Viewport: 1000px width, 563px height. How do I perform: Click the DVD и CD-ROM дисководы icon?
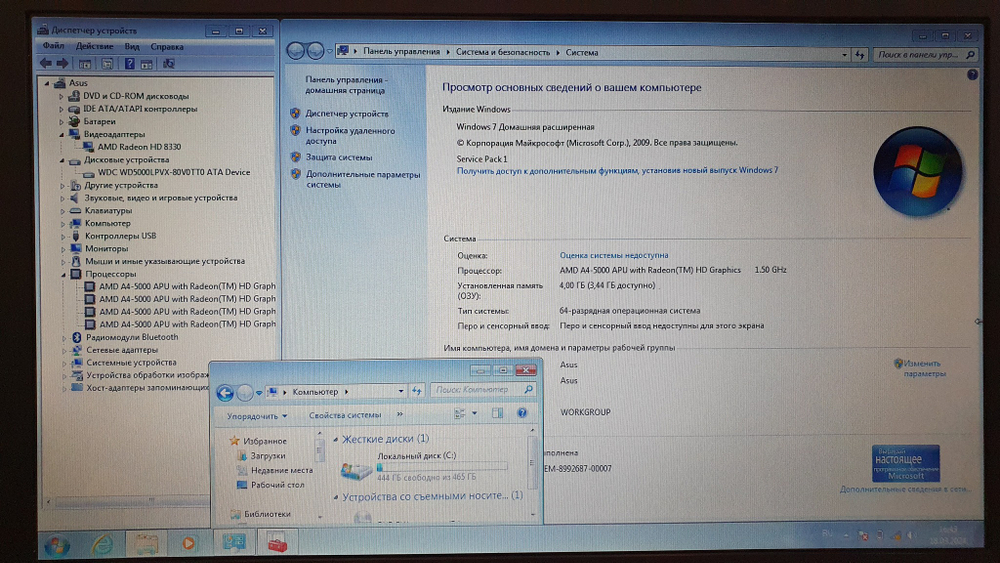tap(74, 96)
